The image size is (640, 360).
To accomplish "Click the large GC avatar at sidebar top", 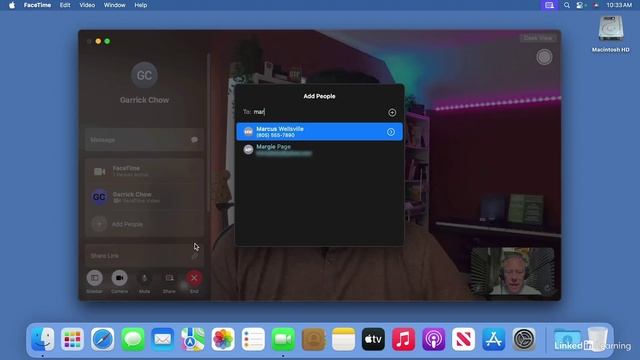I will (x=144, y=75).
